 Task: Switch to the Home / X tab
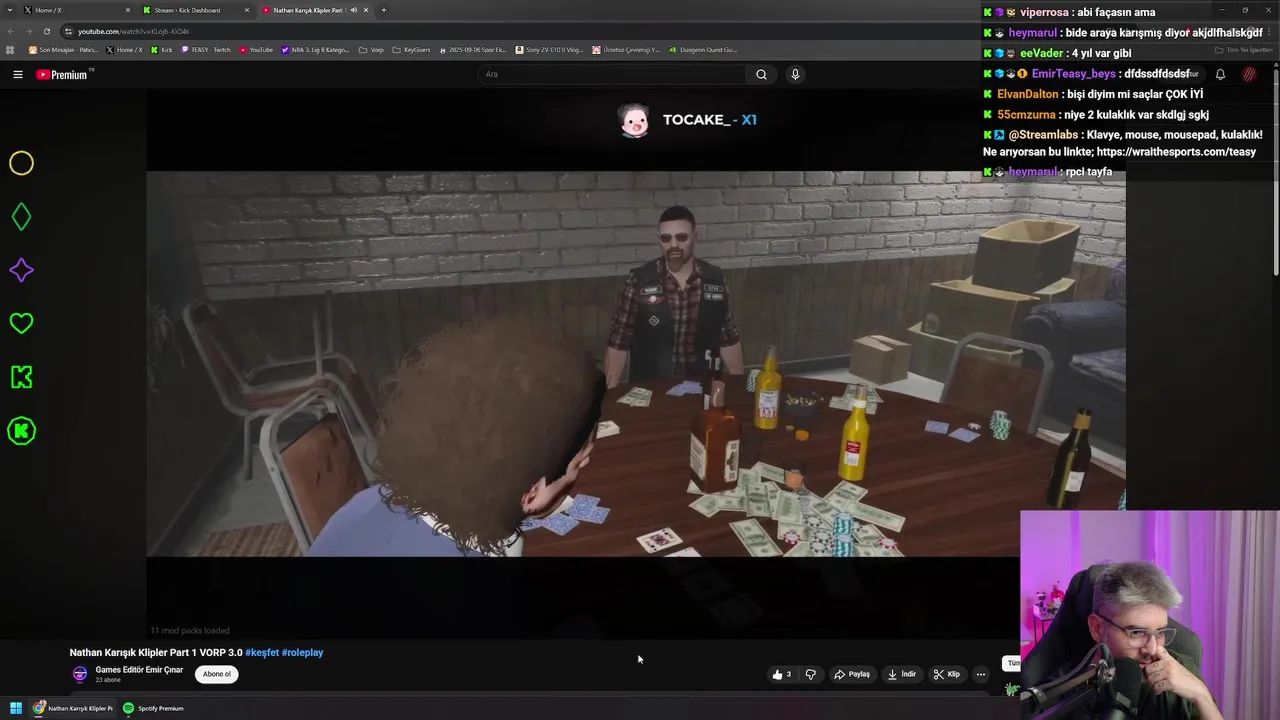point(68,10)
